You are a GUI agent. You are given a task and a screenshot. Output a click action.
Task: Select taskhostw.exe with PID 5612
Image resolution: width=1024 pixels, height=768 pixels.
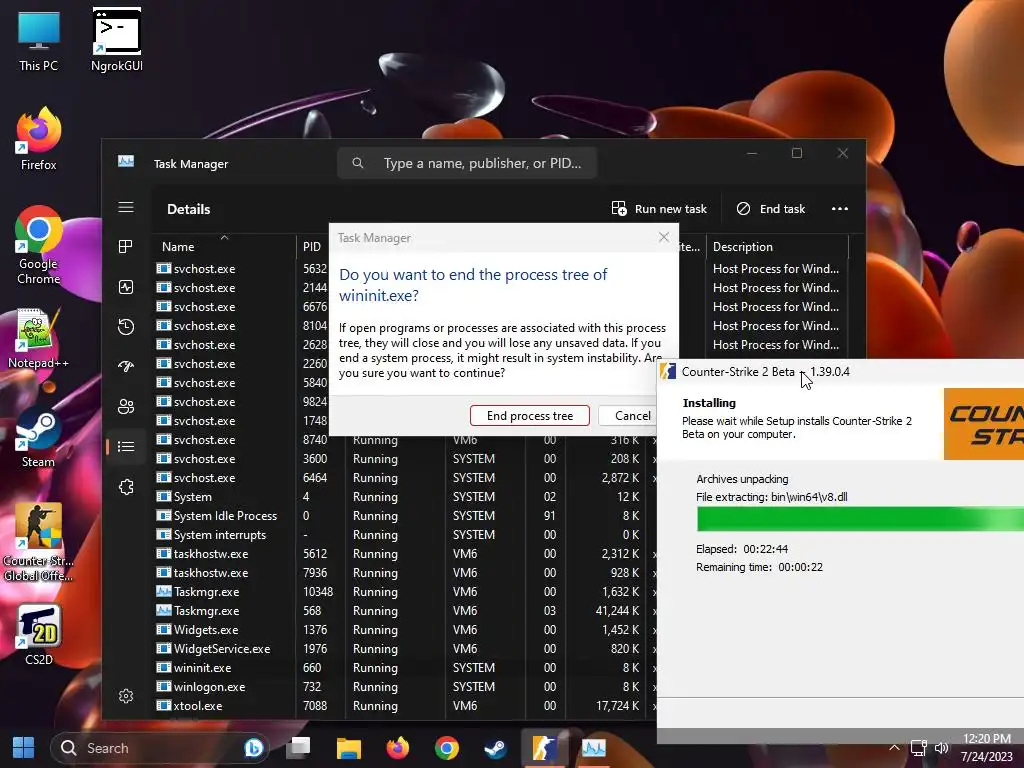405,554
